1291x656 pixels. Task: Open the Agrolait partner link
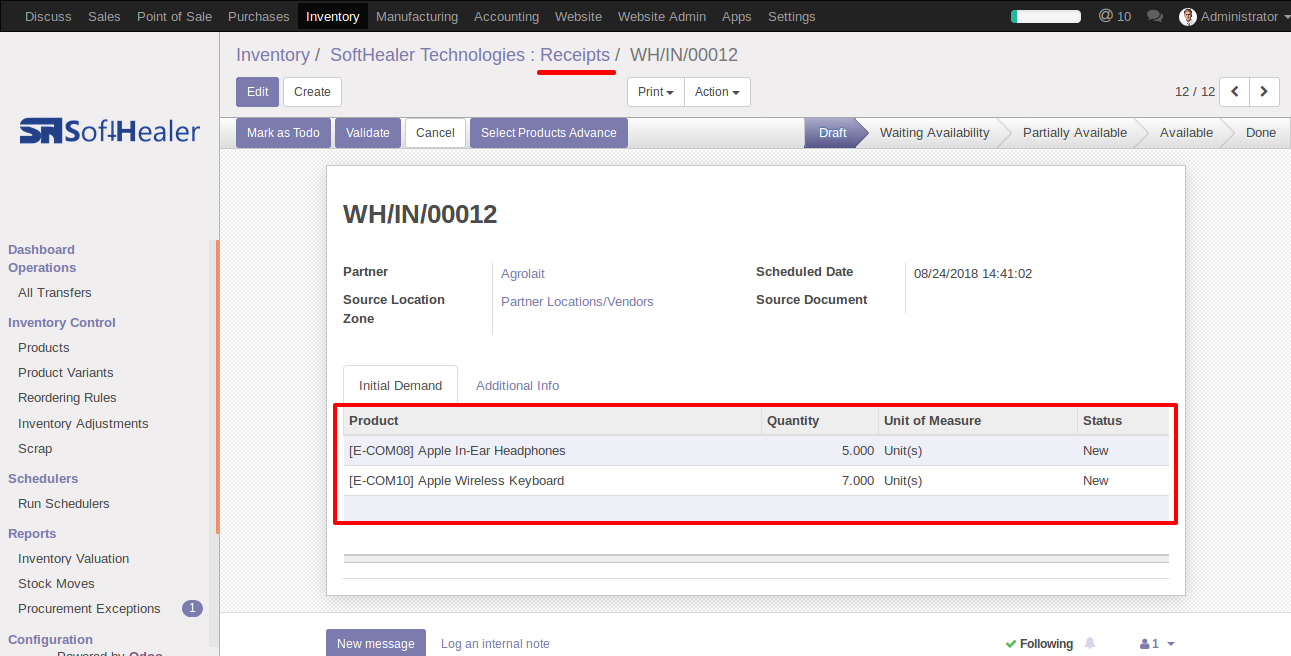523,274
